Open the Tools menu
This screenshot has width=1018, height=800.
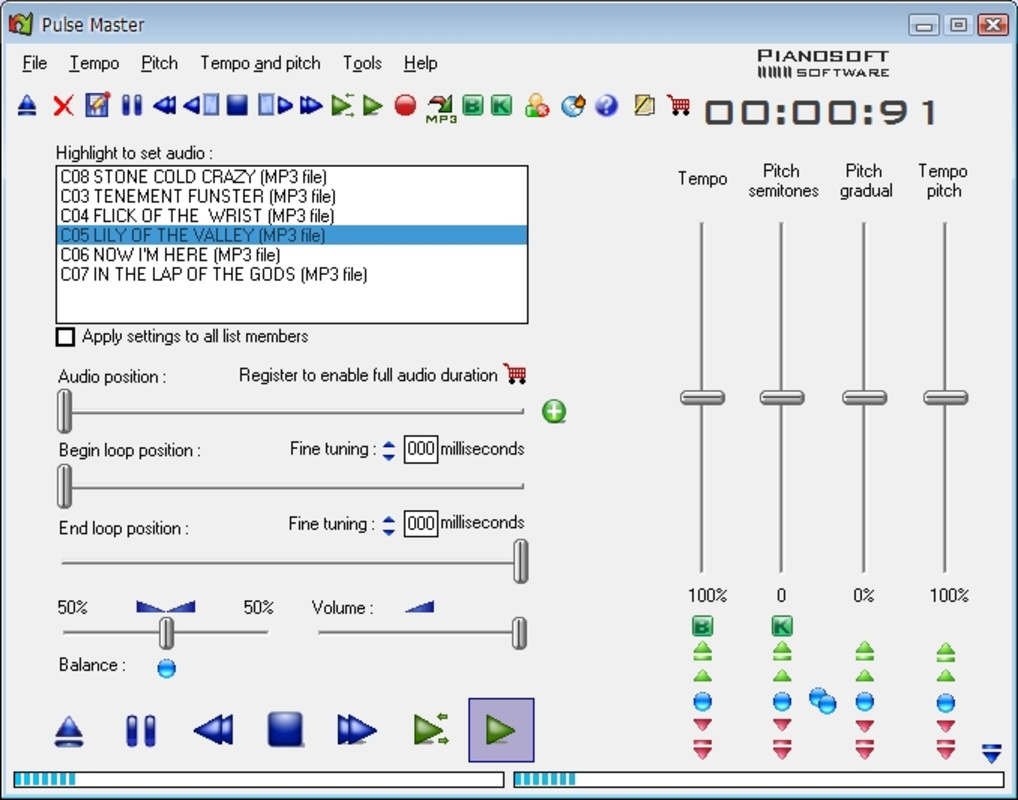[x=362, y=63]
